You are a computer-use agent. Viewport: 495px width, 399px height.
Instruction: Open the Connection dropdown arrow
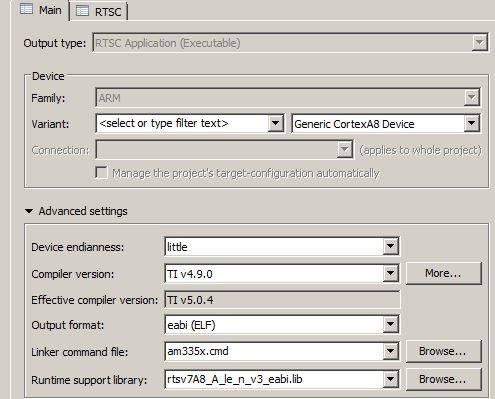pos(344,150)
